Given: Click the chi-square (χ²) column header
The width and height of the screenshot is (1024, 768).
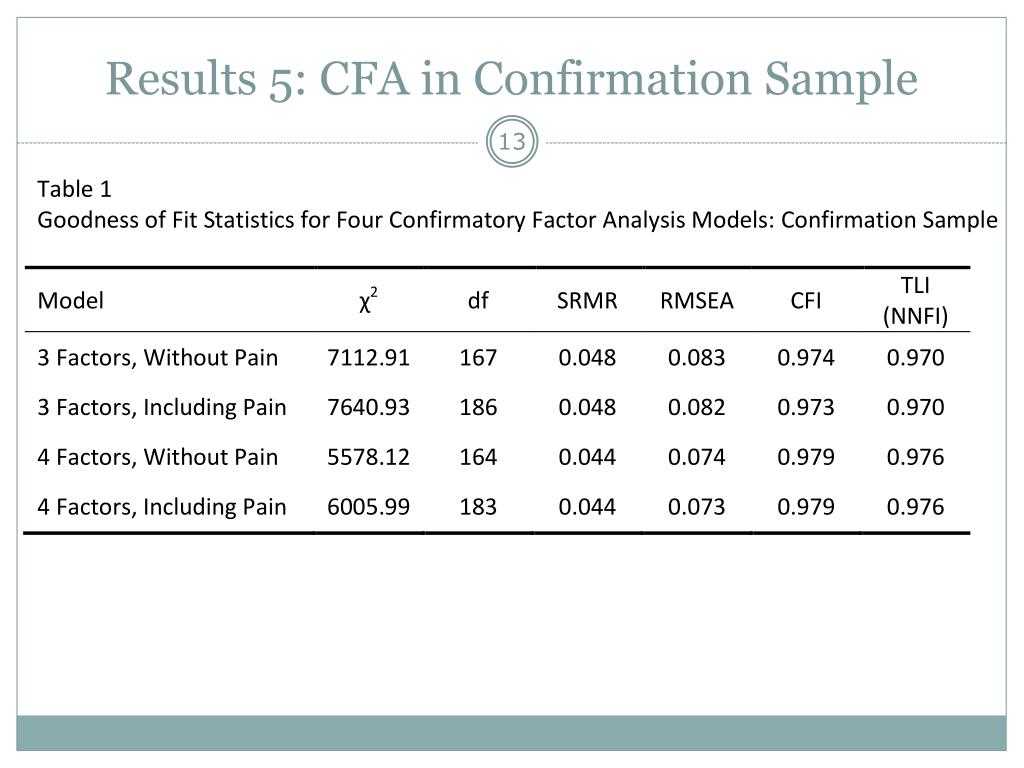Looking at the screenshot, I should coord(368,300).
